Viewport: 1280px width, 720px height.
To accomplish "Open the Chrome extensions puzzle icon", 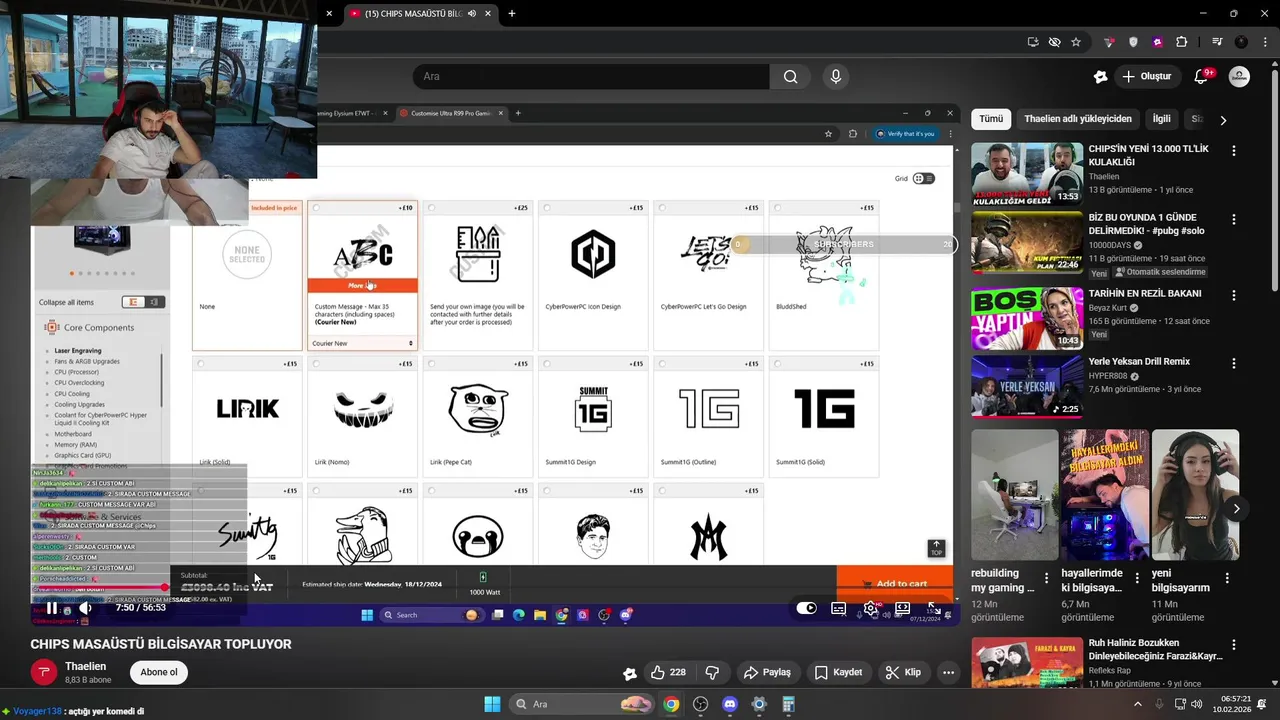I will (1182, 42).
